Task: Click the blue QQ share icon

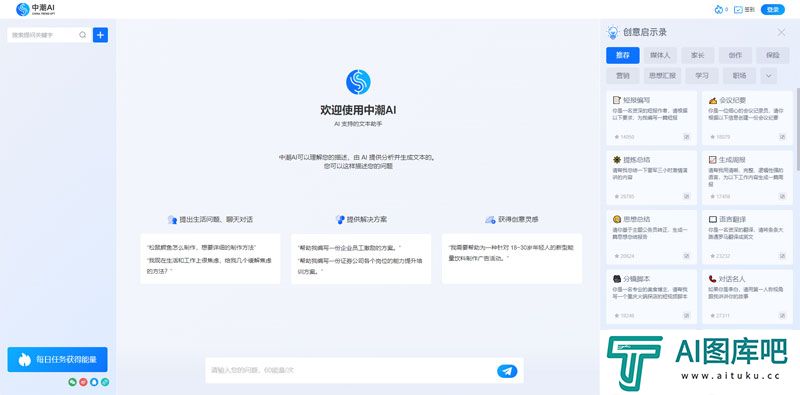Action: pos(94,382)
